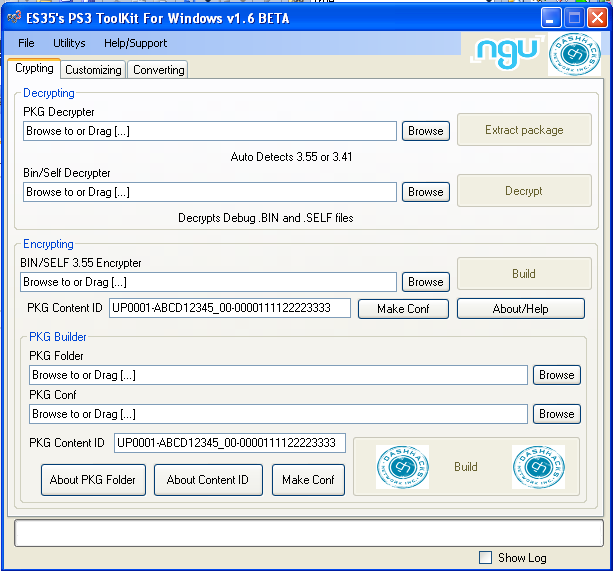Minimize the ToolKit window
The width and height of the screenshot is (613, 571).
(551, 18)
